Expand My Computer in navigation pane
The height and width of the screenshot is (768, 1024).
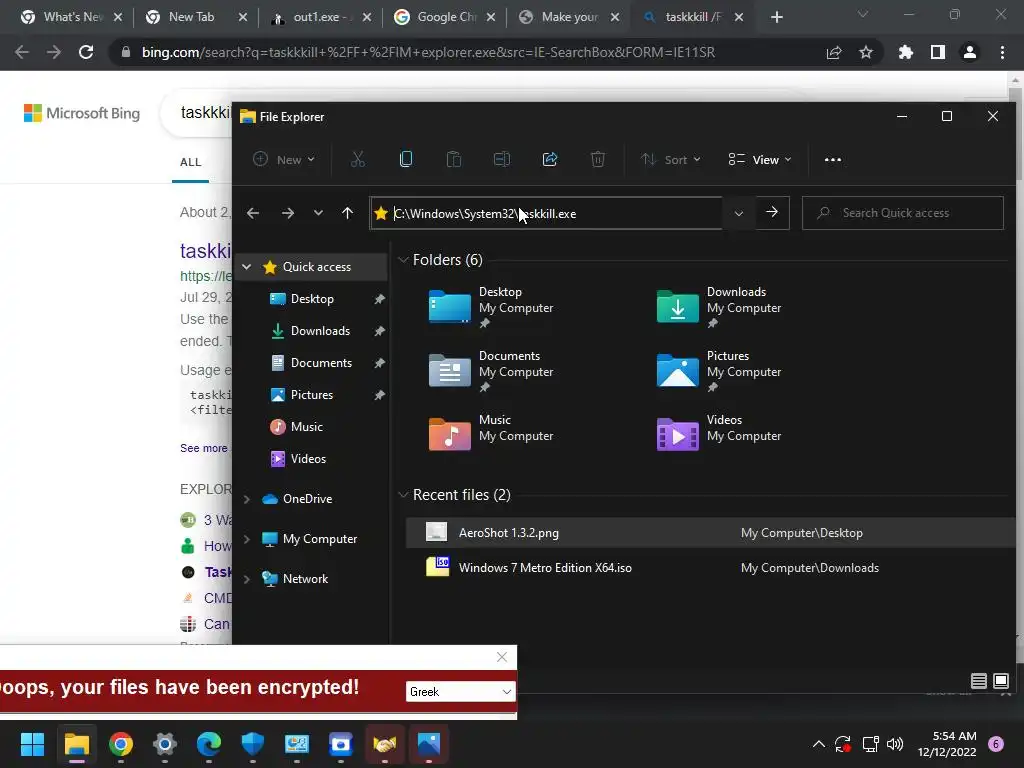click(x=247, y=539)
